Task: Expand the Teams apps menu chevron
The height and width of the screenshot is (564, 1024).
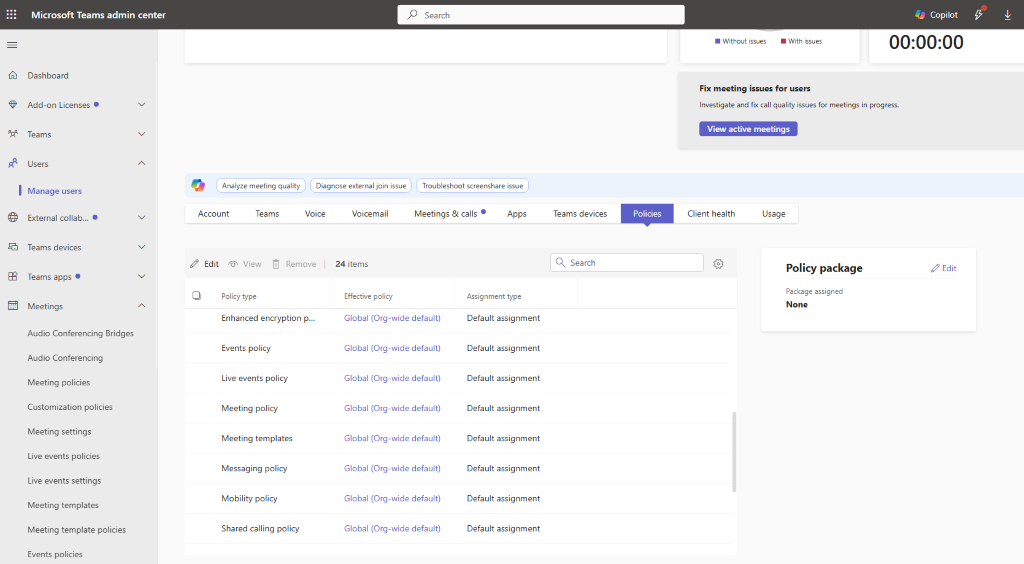Action: tap(142, 276)
